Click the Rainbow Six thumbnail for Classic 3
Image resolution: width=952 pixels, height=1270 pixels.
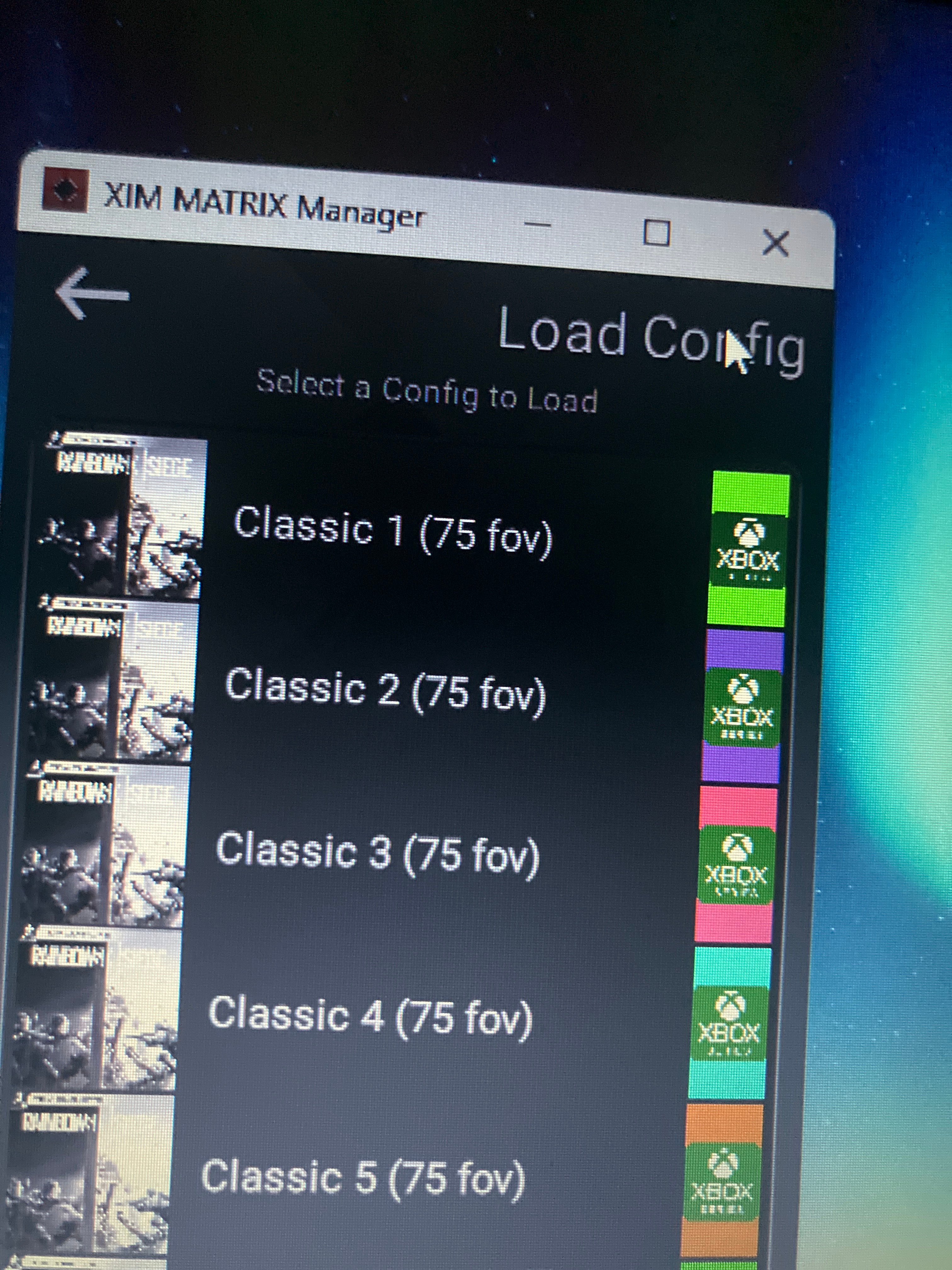click(105, 844)
